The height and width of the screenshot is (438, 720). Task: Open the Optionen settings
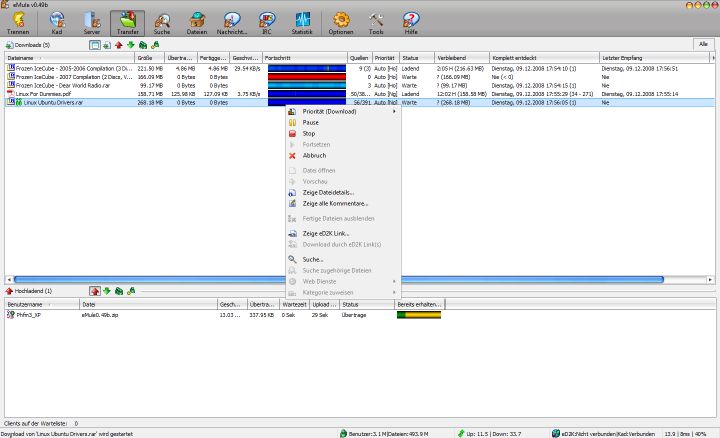[x=341, y=21]
